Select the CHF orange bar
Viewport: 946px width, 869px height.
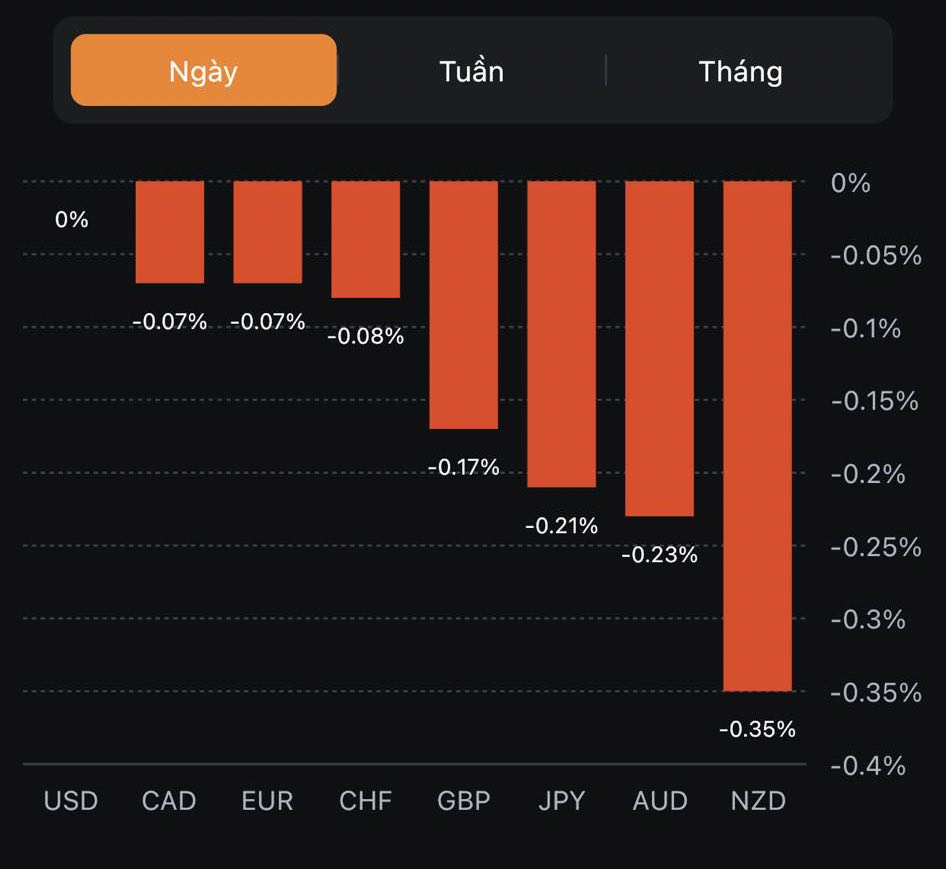366,240
